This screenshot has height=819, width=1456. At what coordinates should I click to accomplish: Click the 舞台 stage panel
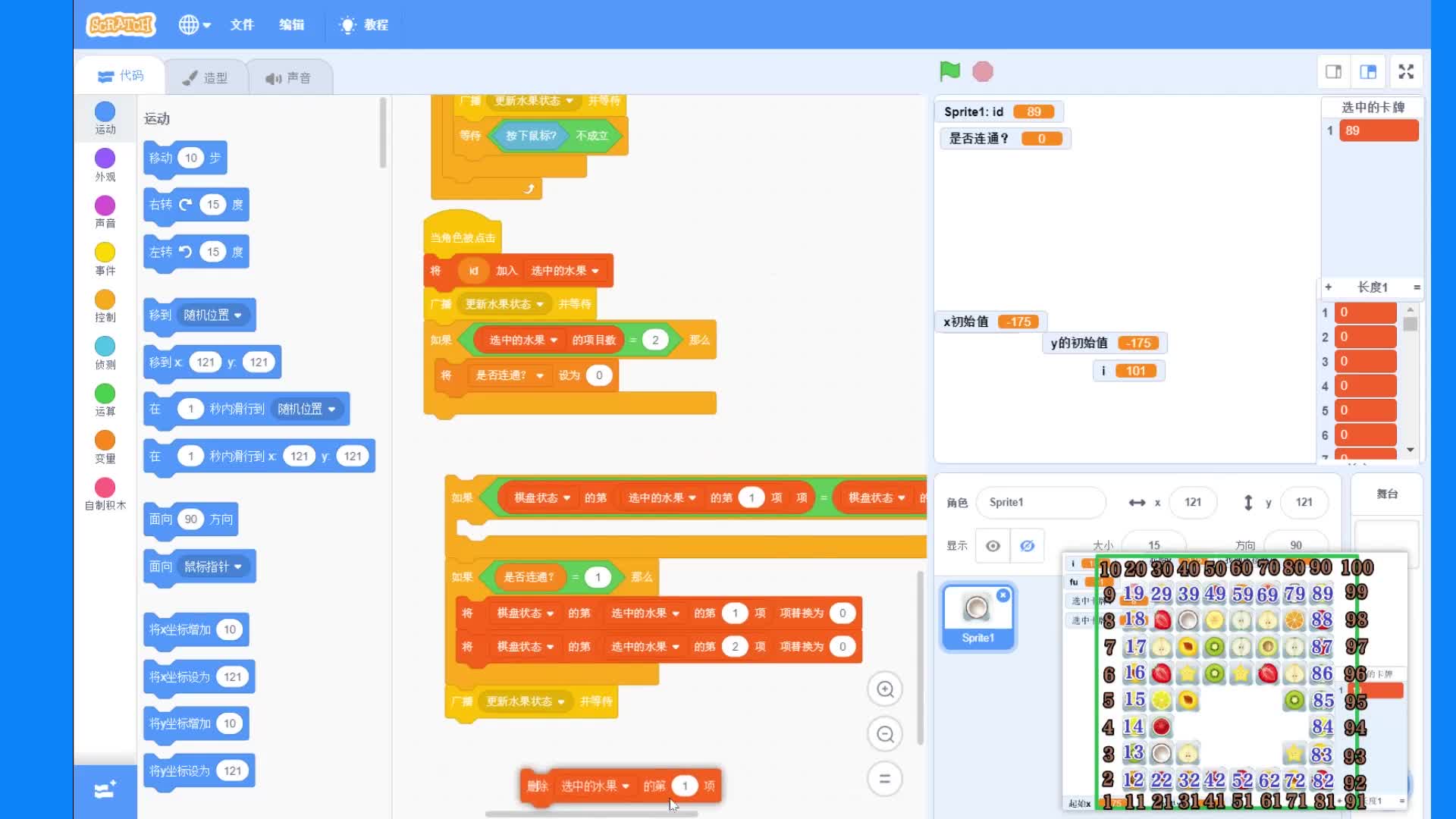point(1387,494)
